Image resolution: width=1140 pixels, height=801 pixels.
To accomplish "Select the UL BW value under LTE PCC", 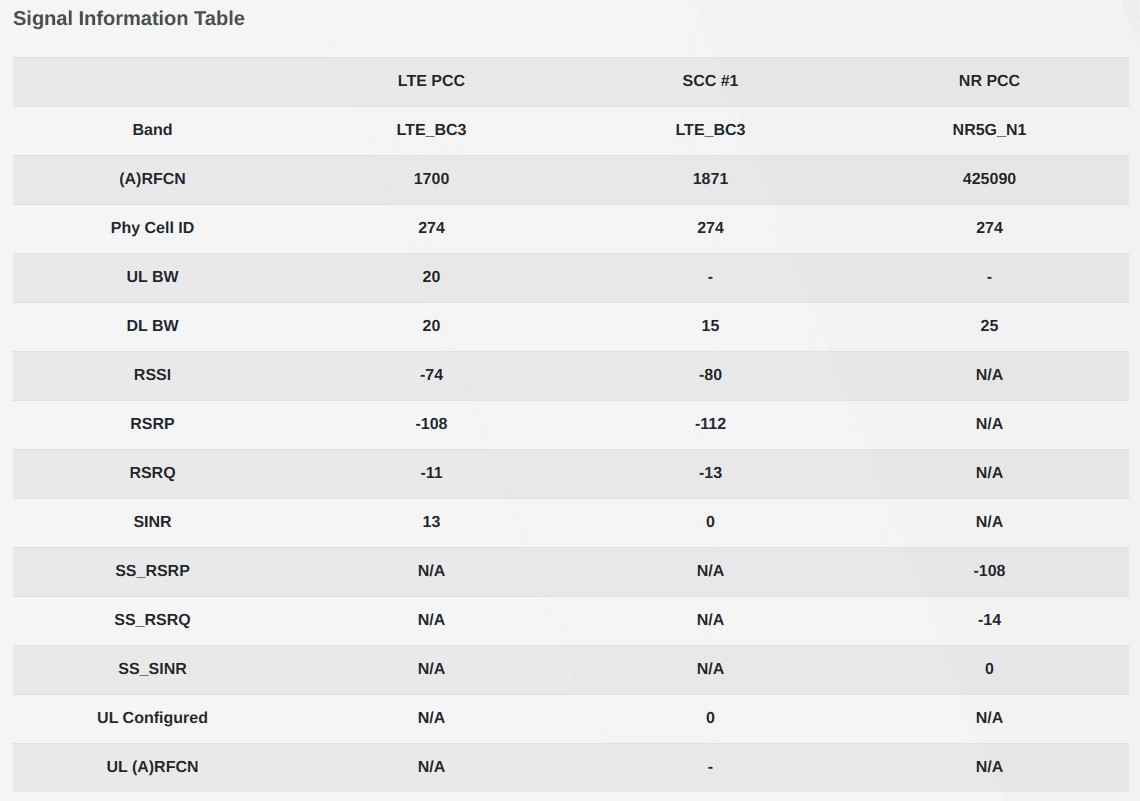I will click(431, 277).
